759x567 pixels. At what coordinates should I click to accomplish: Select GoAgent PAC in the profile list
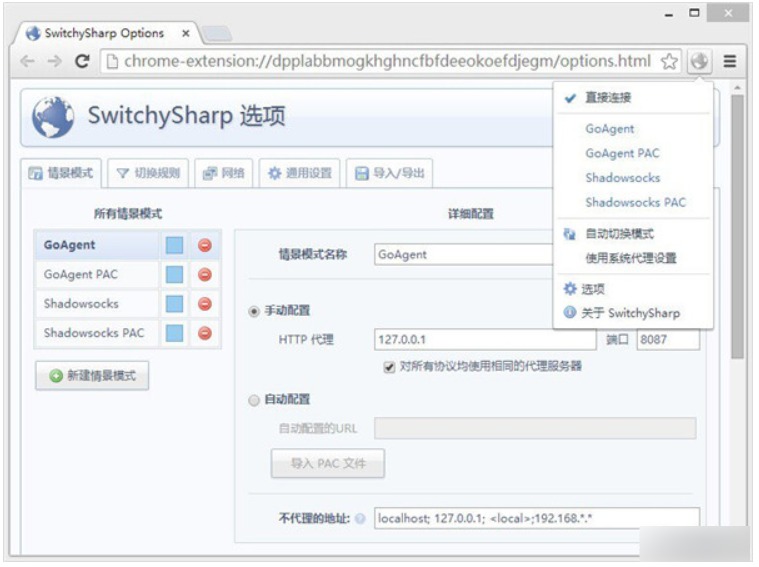click(x=96, y=275)
